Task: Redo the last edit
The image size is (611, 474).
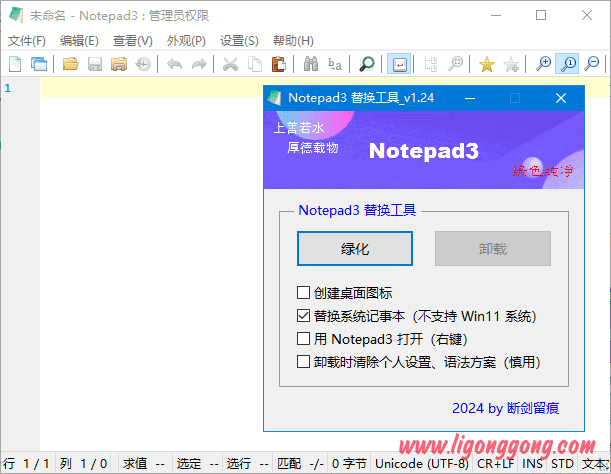Action: point(199,64)
